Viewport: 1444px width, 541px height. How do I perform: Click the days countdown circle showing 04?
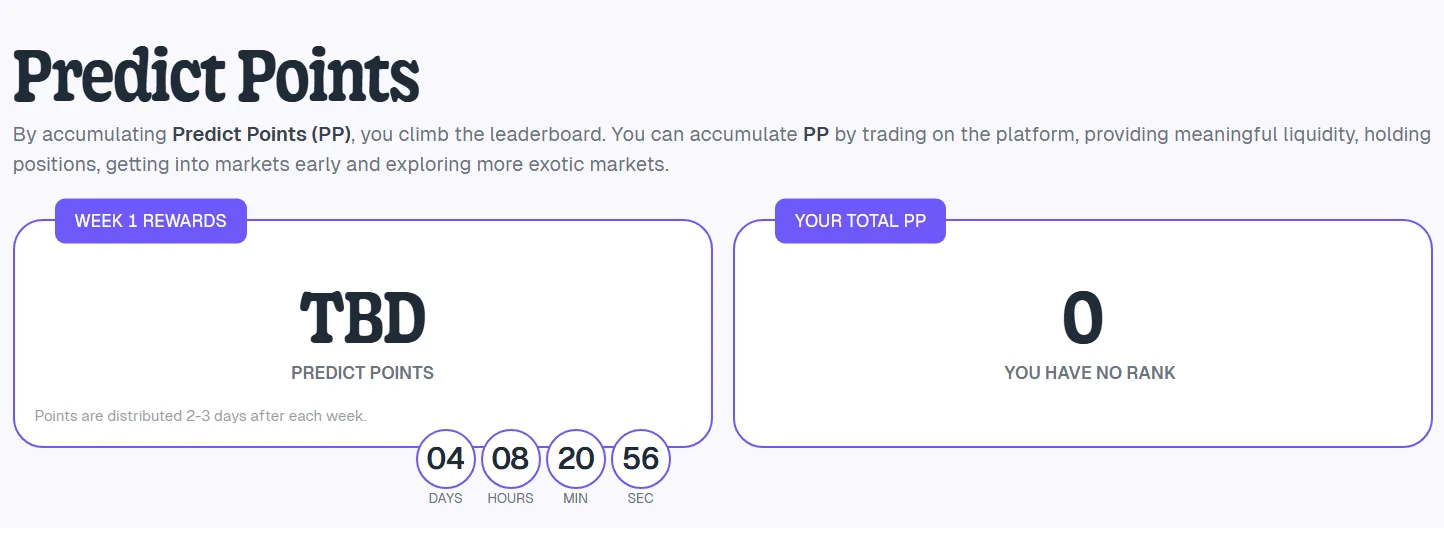[446, 459]
